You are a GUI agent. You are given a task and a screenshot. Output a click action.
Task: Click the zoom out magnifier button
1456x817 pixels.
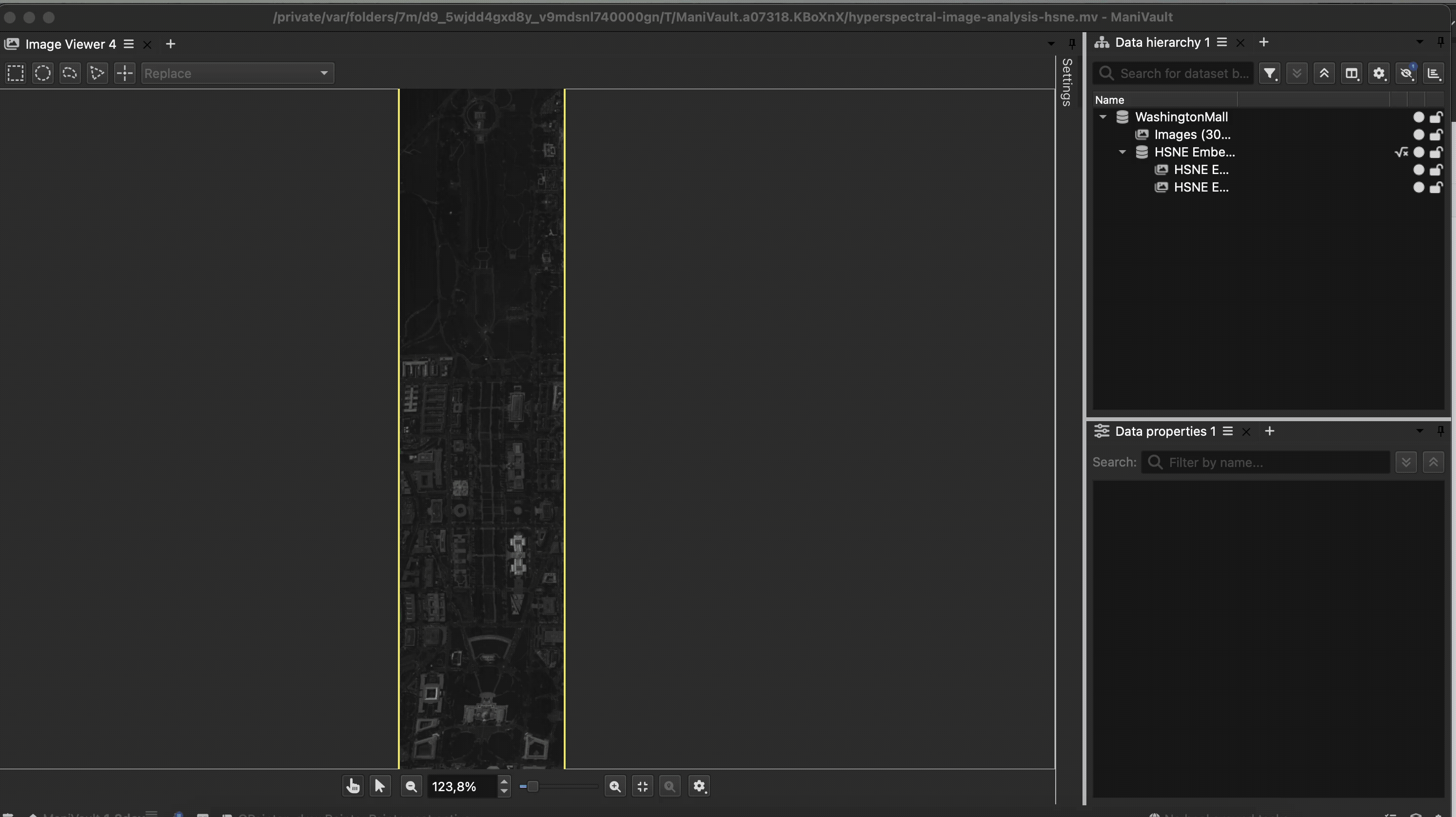412,786
